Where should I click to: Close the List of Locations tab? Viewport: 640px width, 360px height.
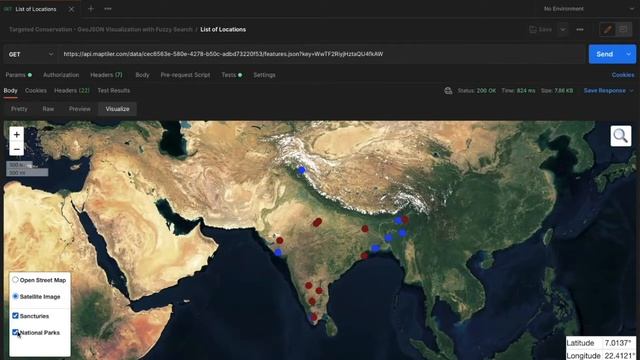pos(71,9)
